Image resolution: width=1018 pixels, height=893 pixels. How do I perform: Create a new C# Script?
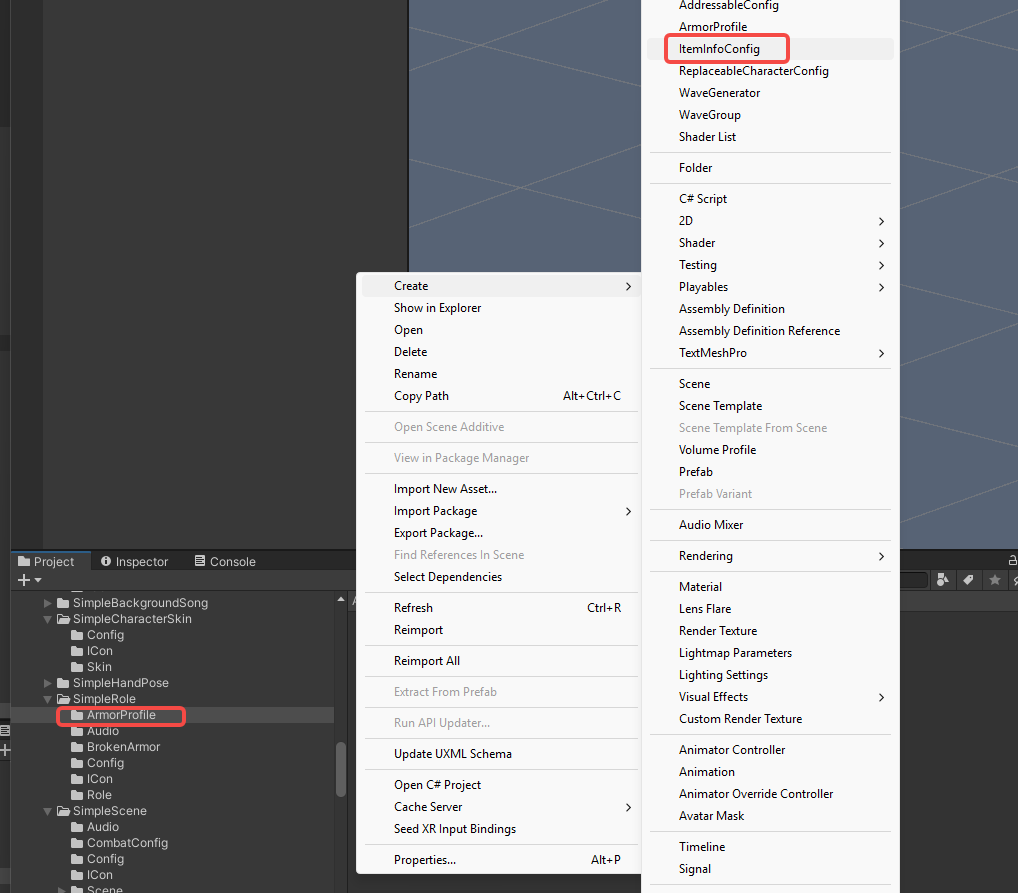click(x=771, y=199)
